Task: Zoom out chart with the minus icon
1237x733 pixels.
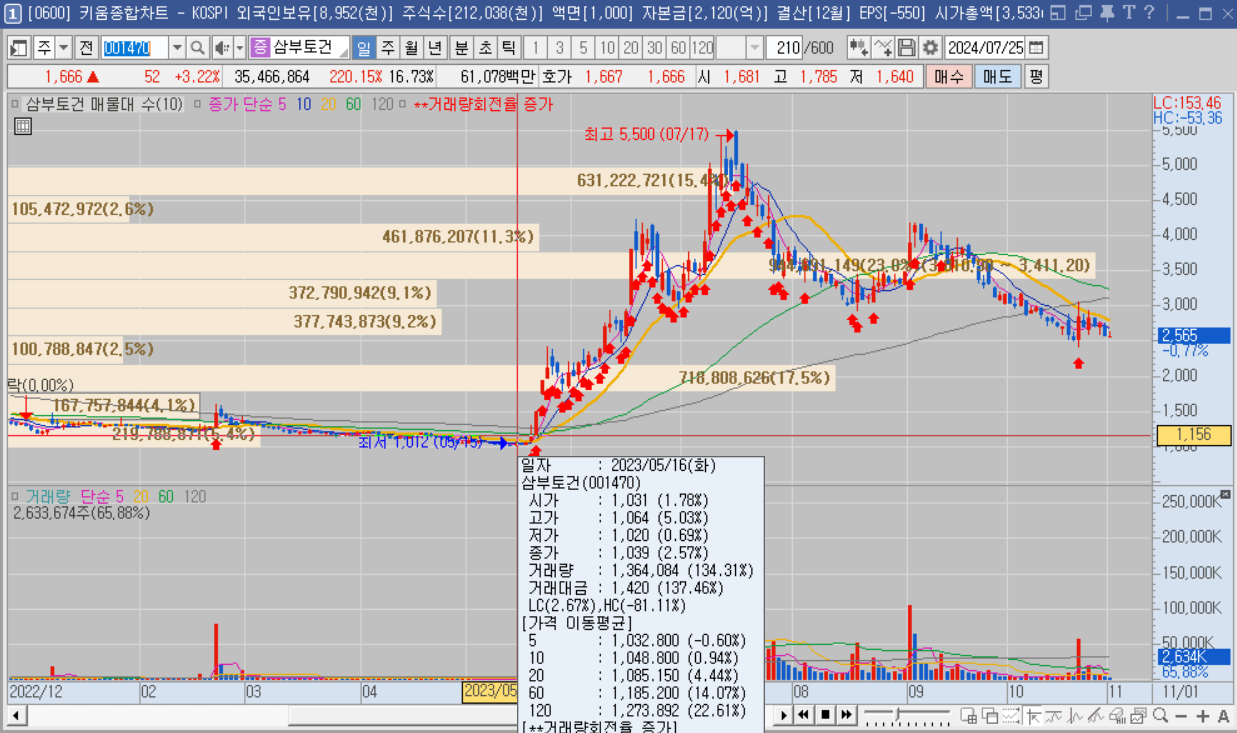Action: pos(1181,716)
